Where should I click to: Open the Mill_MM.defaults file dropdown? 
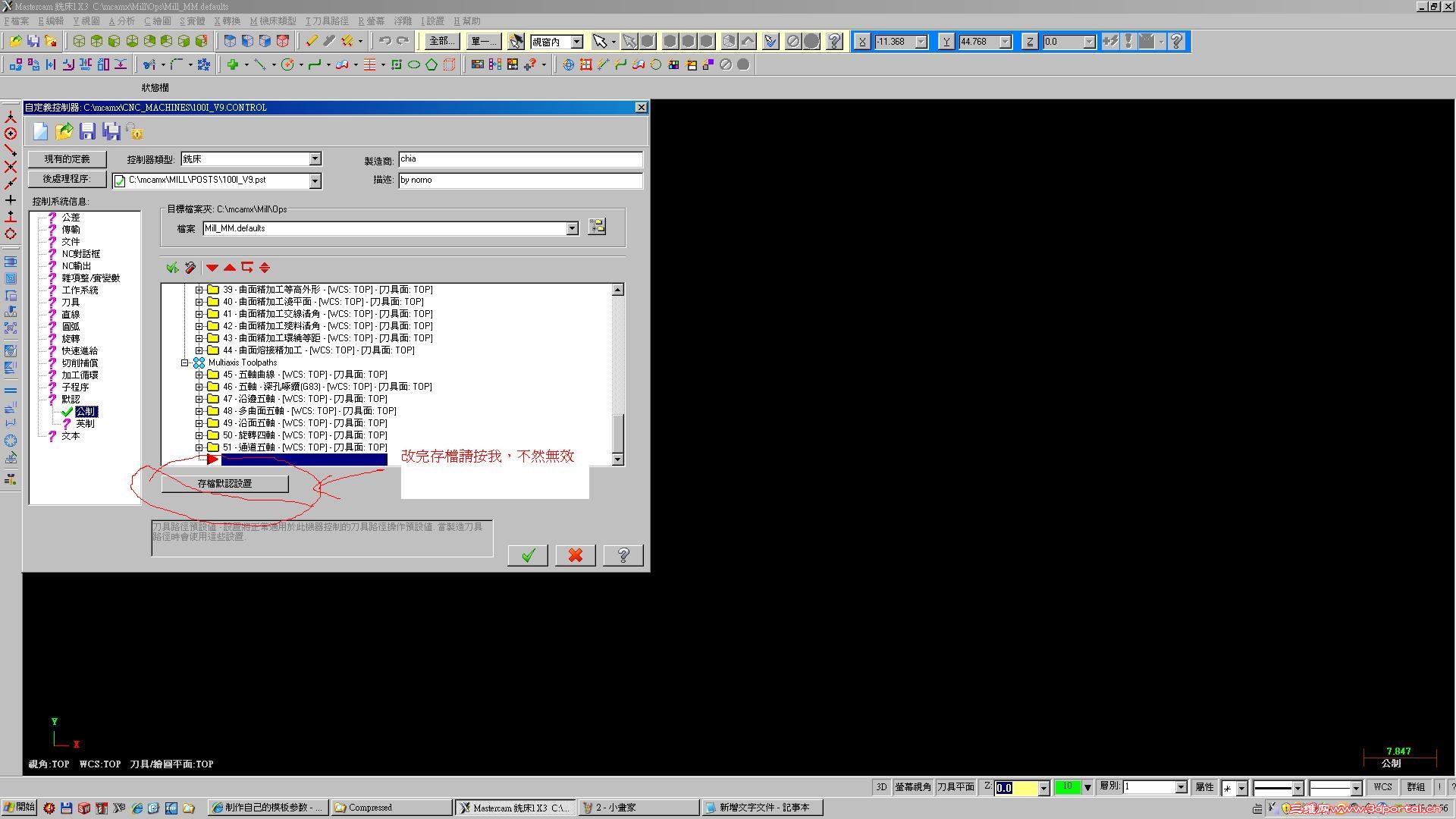572,228
